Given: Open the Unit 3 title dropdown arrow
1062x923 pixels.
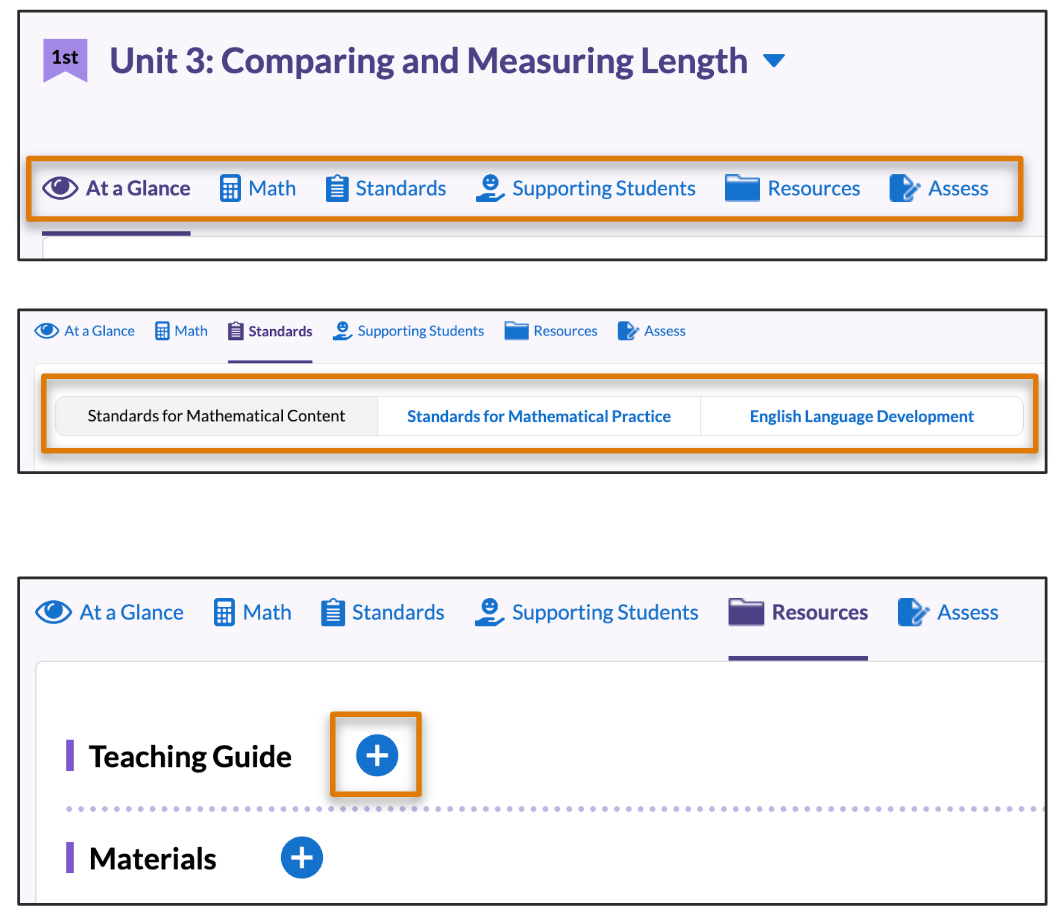Looking at the screenshot, I should [x=773, y=61].
